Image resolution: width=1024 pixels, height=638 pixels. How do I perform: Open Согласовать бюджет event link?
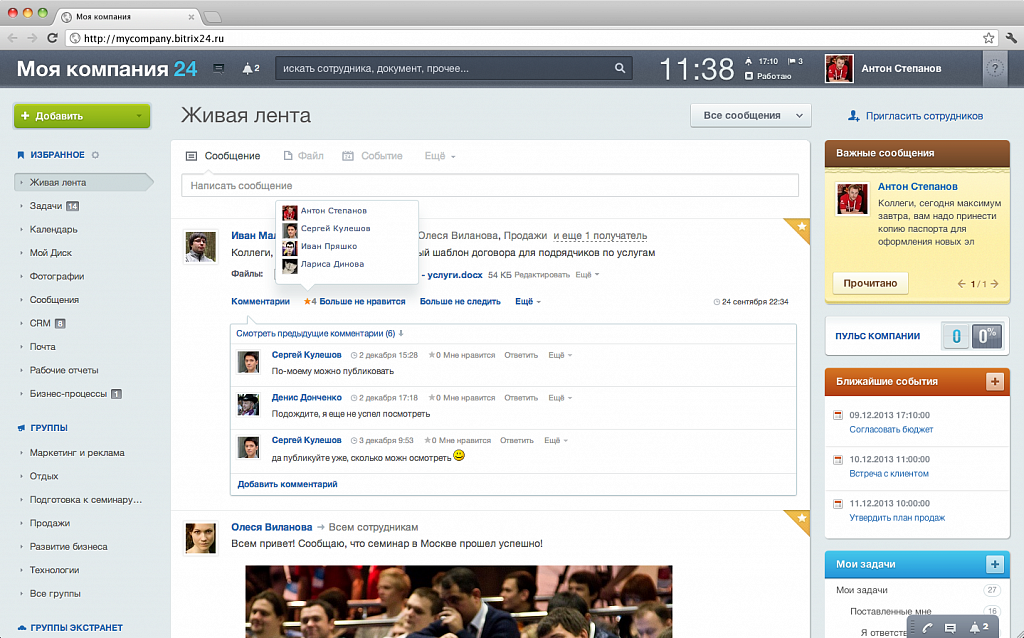(x=891, y=430)
